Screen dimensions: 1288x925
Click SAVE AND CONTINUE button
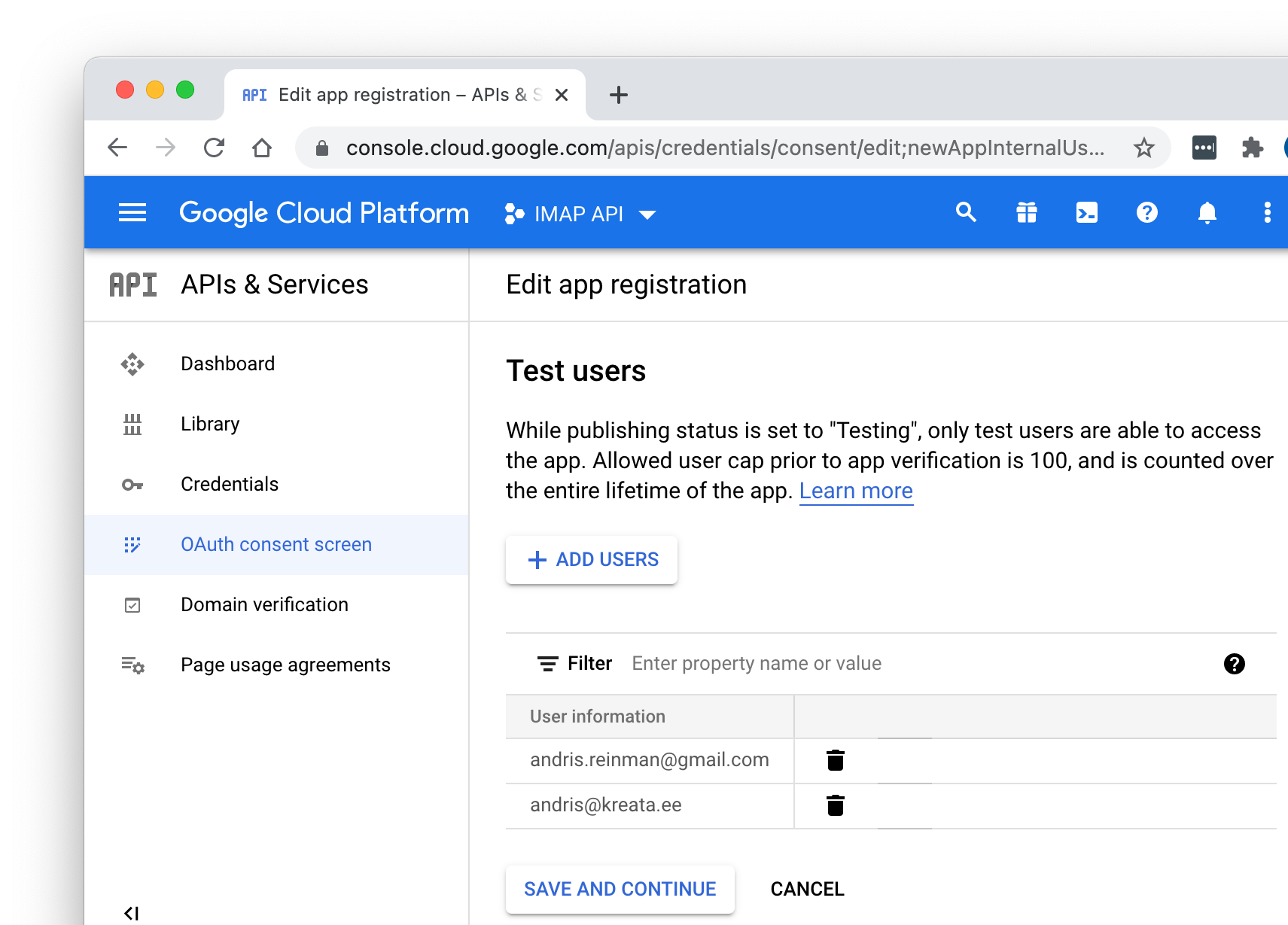(620, 890)
